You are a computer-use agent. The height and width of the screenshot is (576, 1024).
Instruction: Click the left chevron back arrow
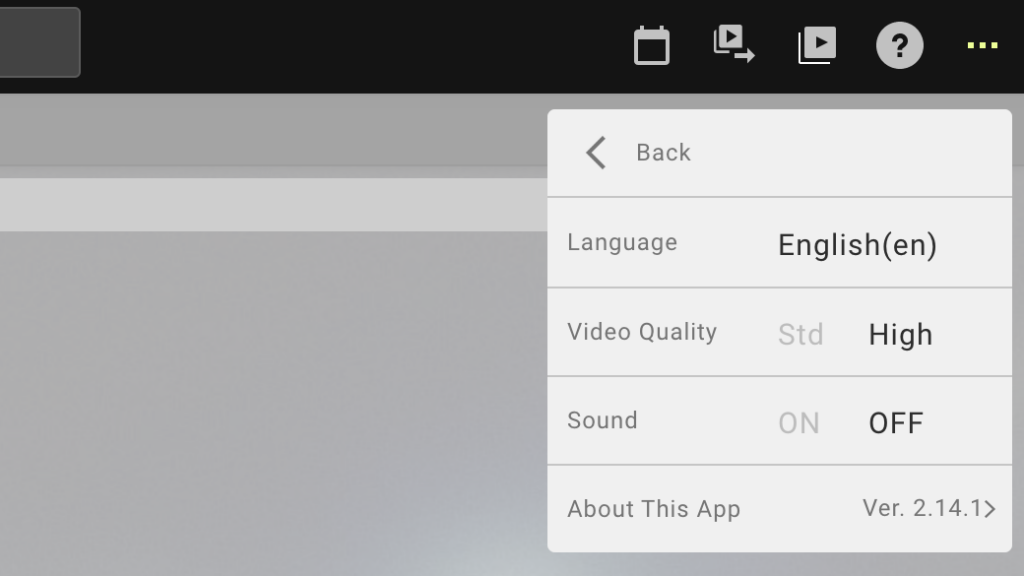pyautogui.click(x=596, y=153)
